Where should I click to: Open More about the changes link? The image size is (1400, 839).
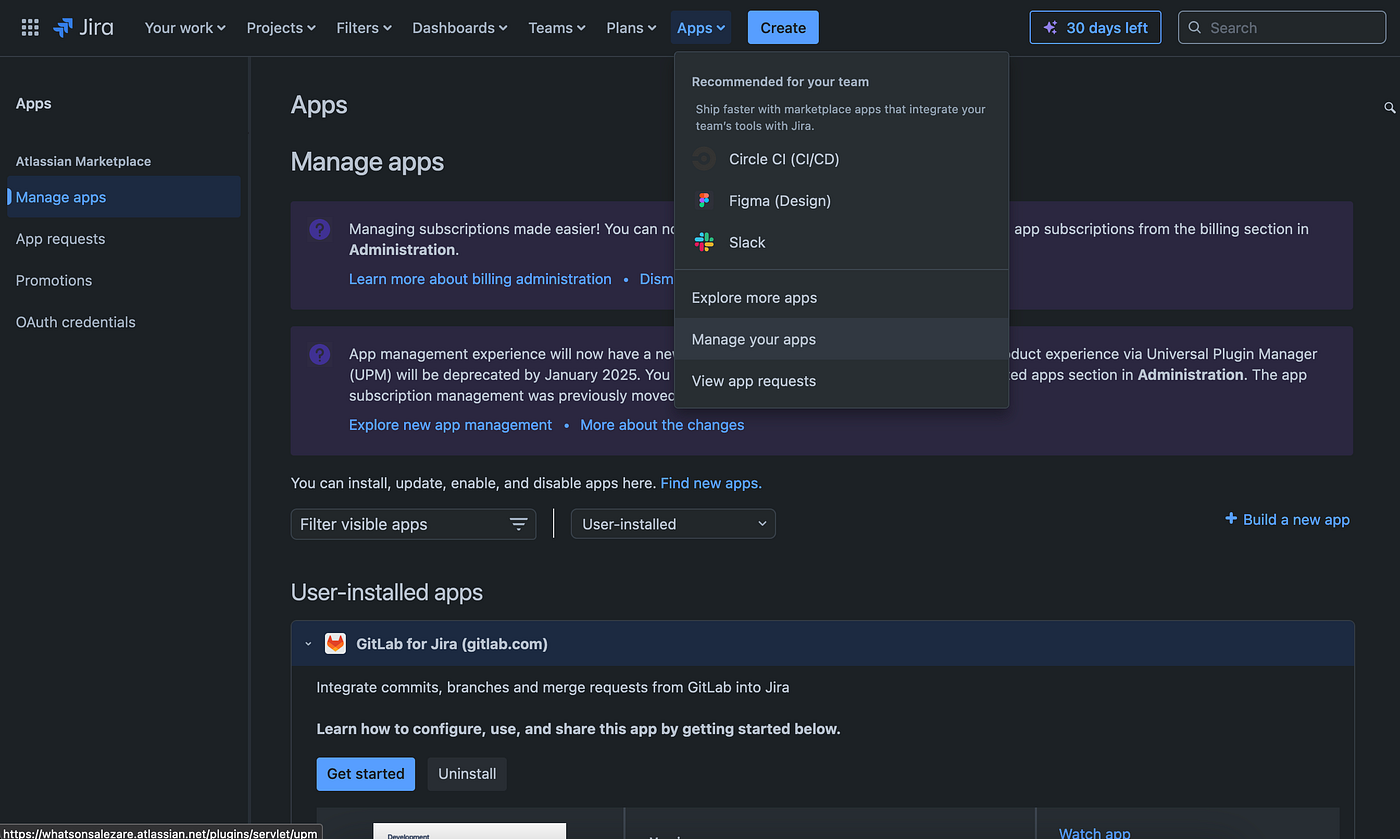pos(662,425)
